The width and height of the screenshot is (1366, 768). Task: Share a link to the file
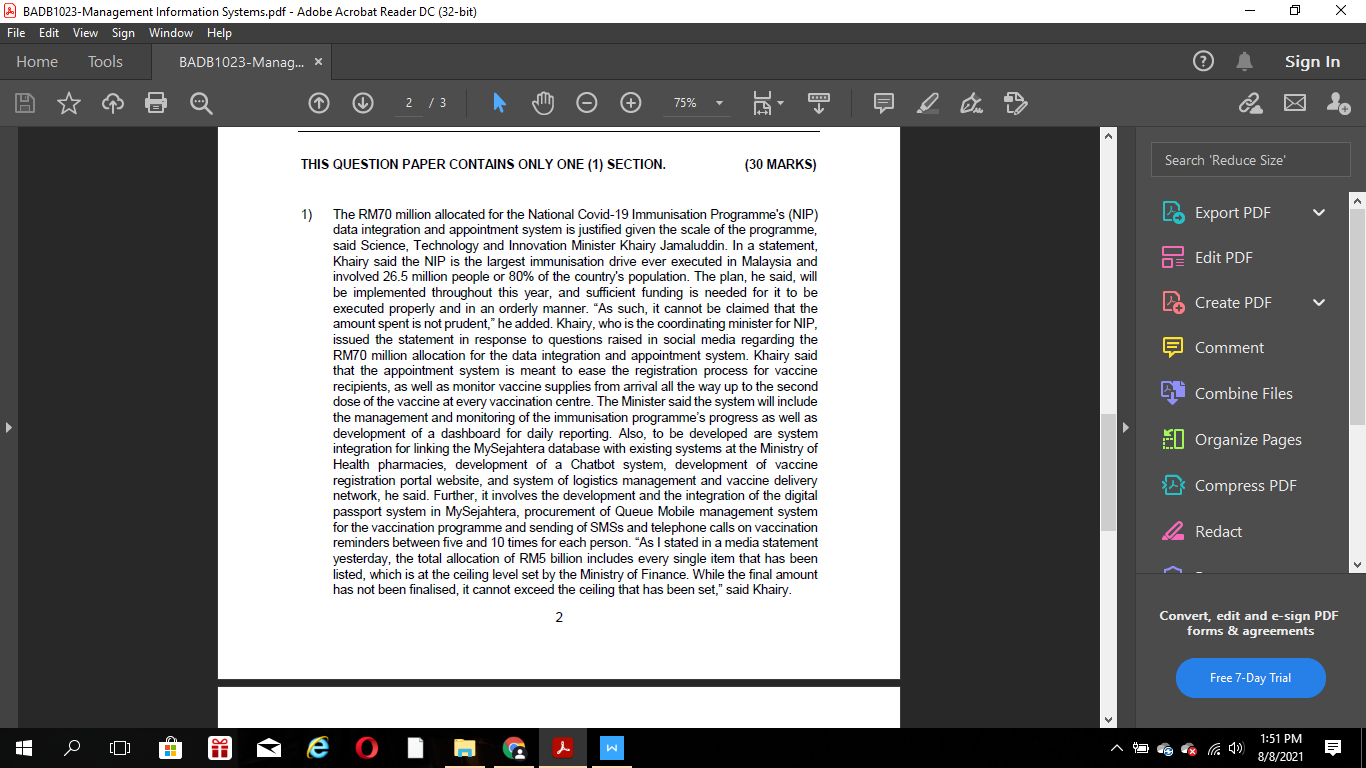[x=1250, y=103]
